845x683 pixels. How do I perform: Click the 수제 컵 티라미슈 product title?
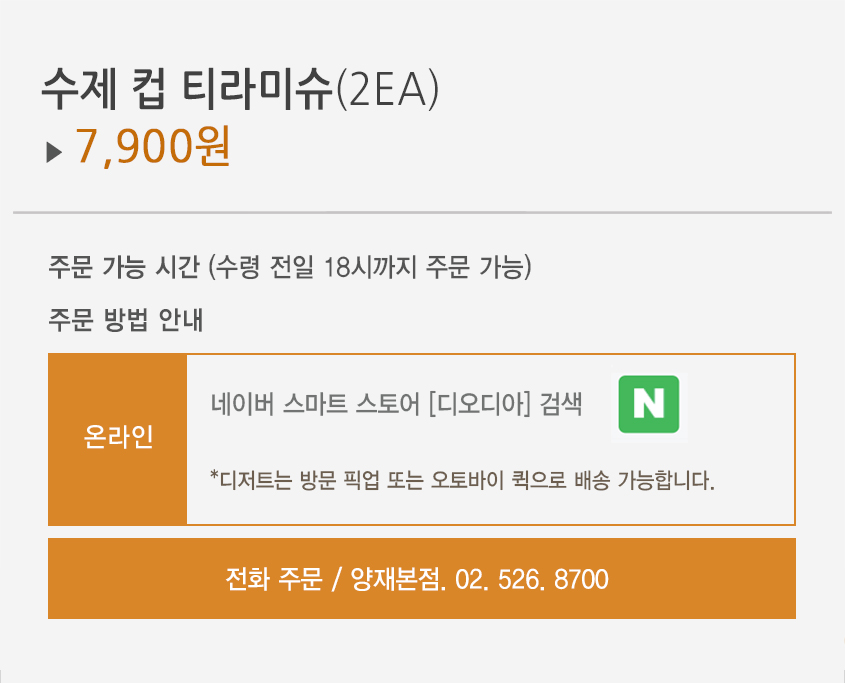point(186,90)
